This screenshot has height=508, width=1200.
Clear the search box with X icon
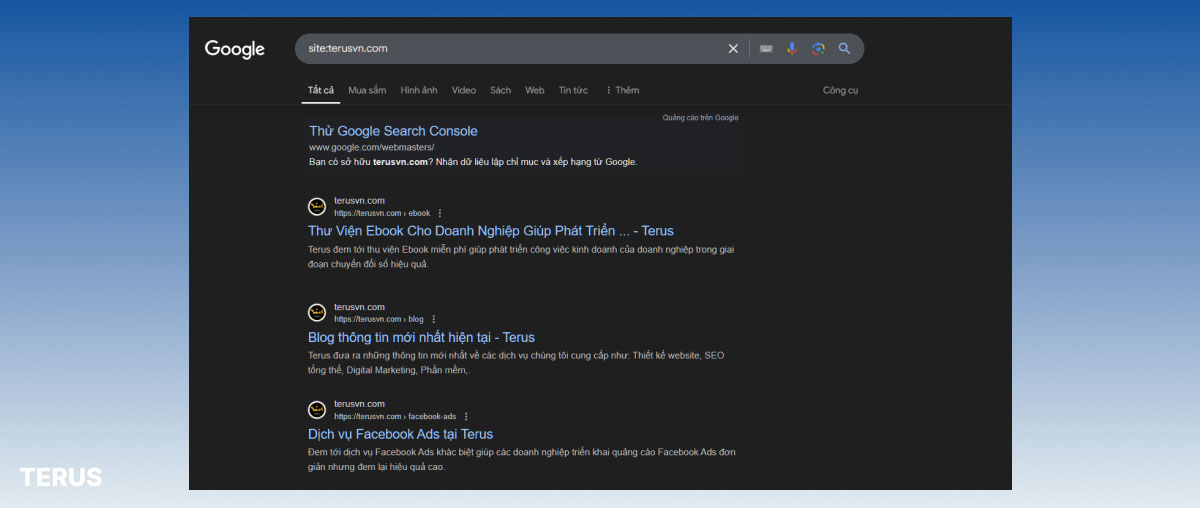[733, 48]
